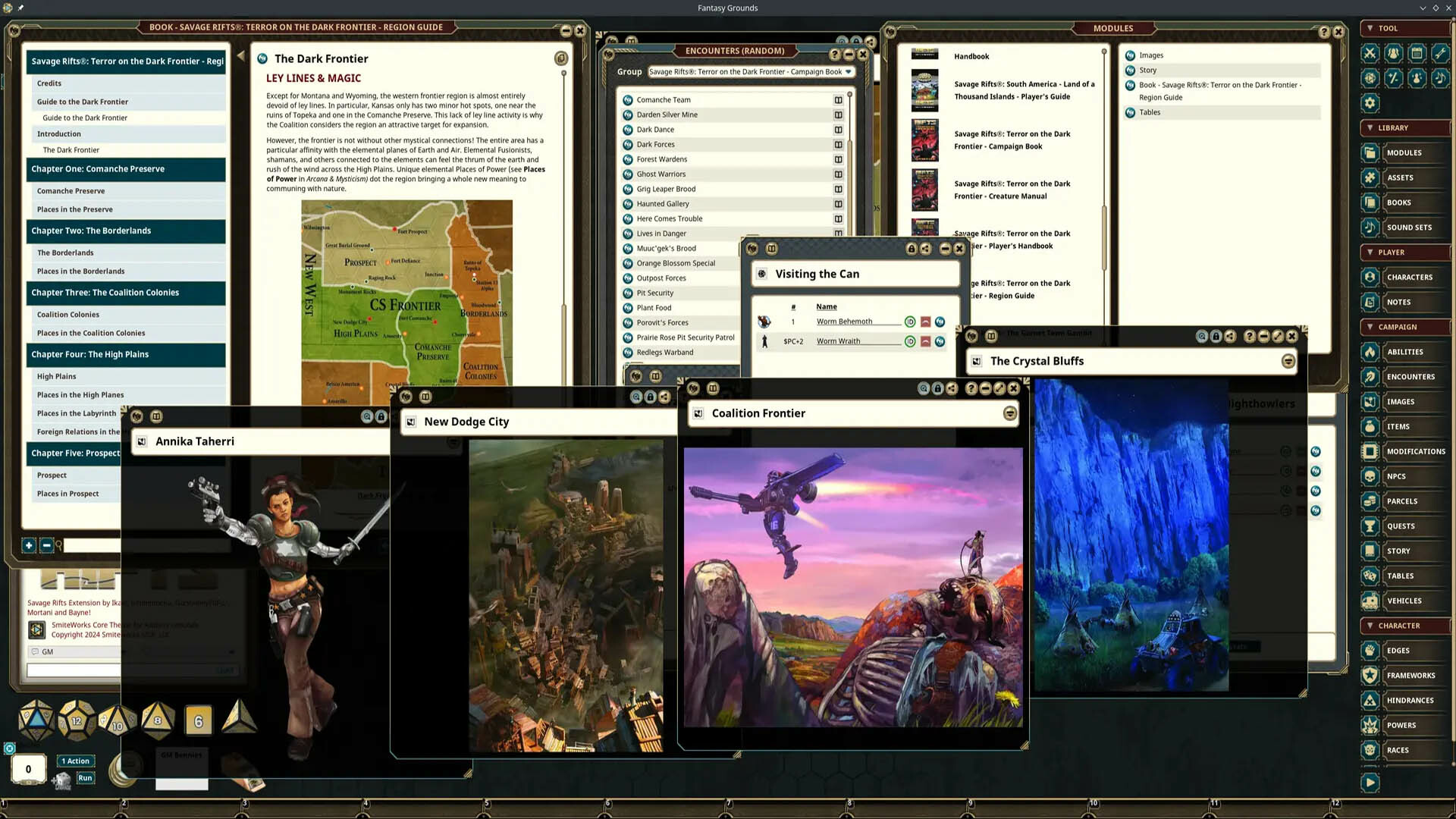Toggle ID visibility for Worm Behemoth
The image size is (1456, 819).
tap(910, 321)
